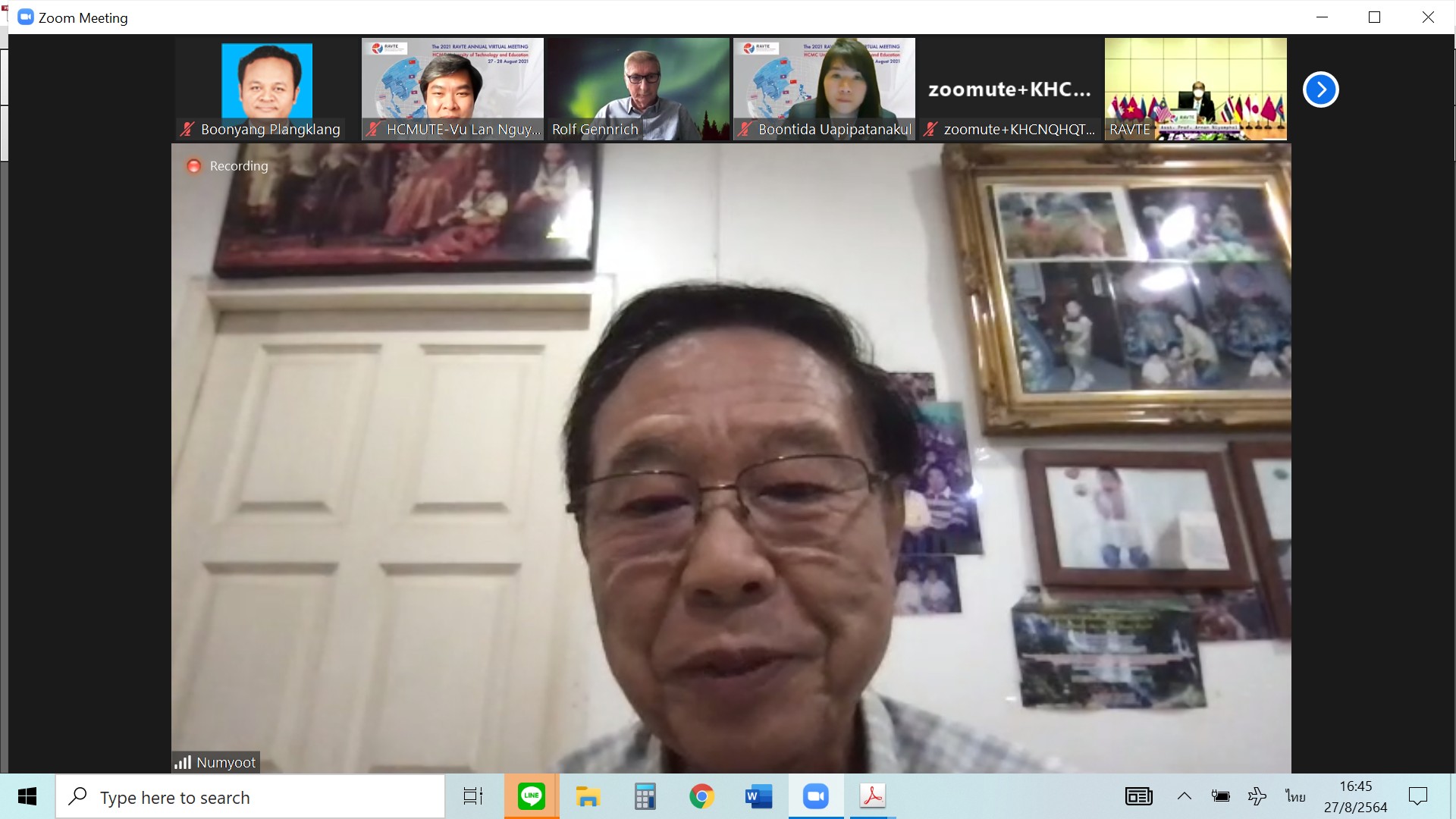Image resolution: width=1456 pixels, height=819 pixels.
Task: Click the taskbar search box
Action: pos(250,797)
